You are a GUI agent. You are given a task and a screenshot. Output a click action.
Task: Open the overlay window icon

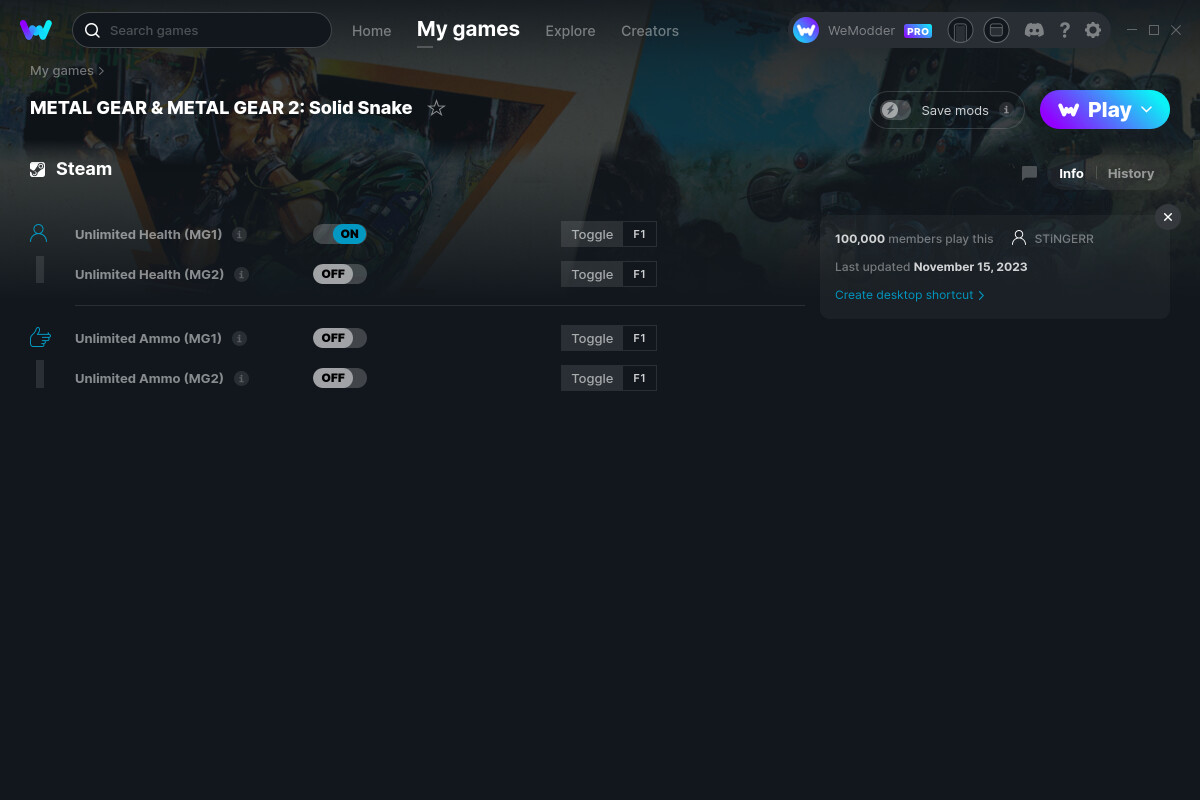tap(996, 30)
